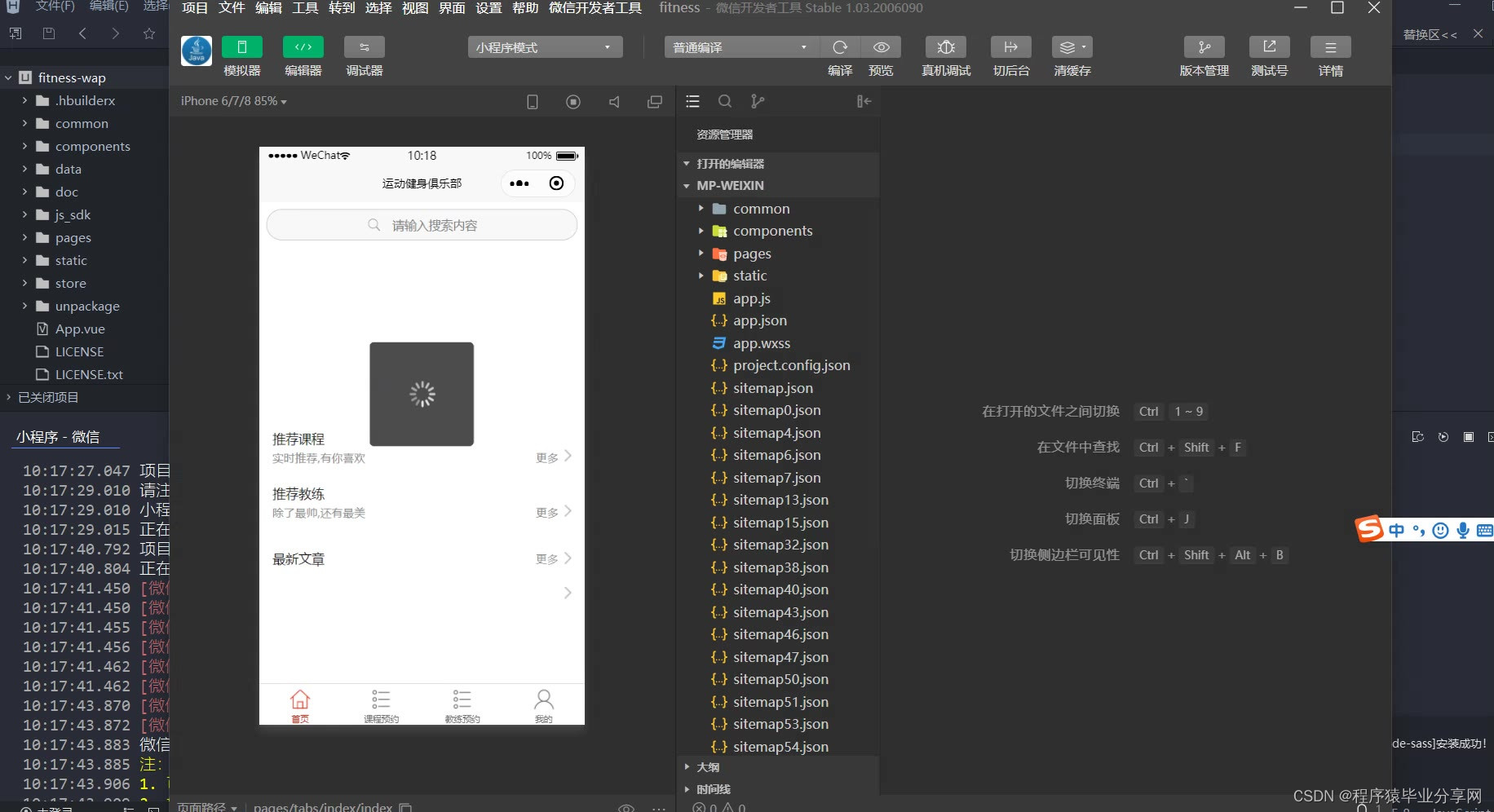Start 真机调试 remote debugging
Screen dimensions: 1494x812
[x=946, y=47]
